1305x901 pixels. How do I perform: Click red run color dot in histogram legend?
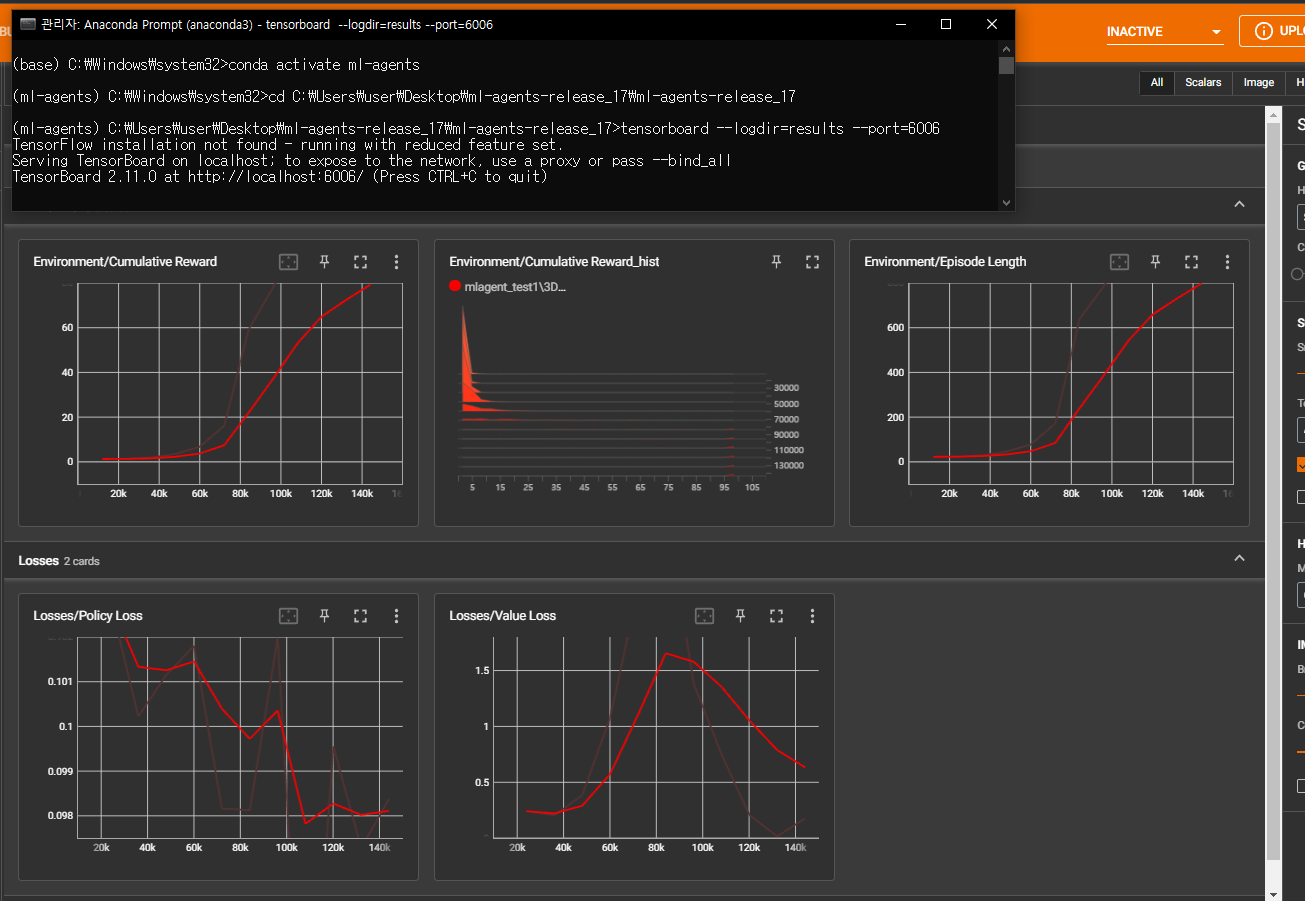point(455,286)
